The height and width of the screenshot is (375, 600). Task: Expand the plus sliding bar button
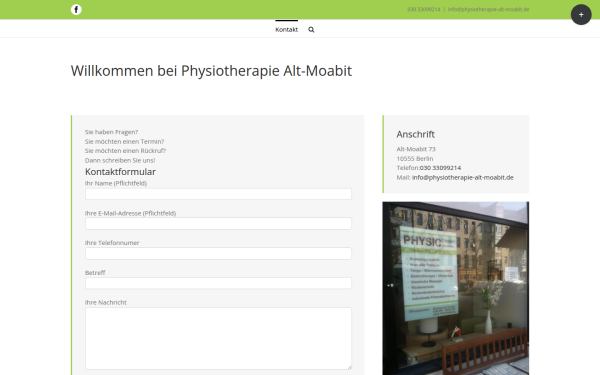pos(581,15)
